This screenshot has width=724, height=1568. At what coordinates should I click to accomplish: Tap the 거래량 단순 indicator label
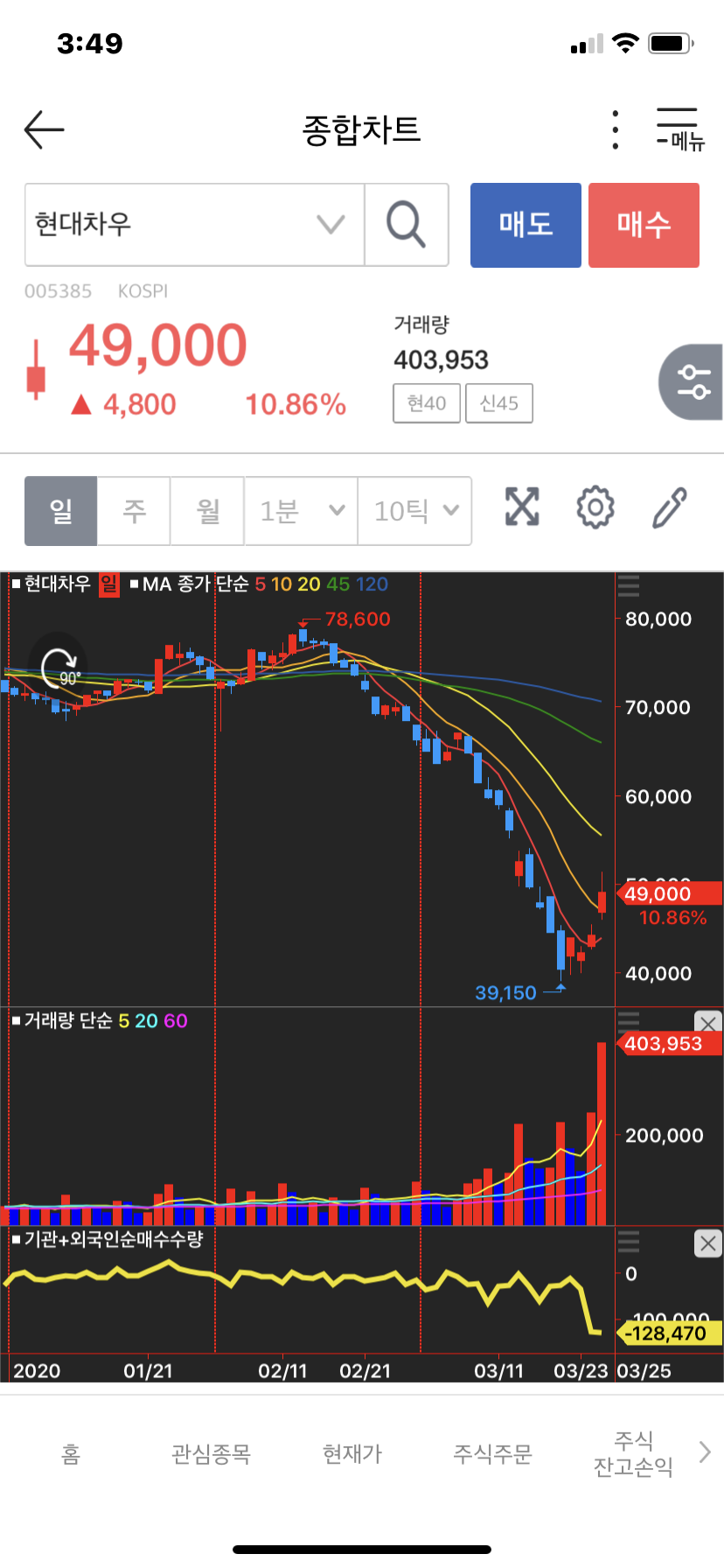point(68,1020)
